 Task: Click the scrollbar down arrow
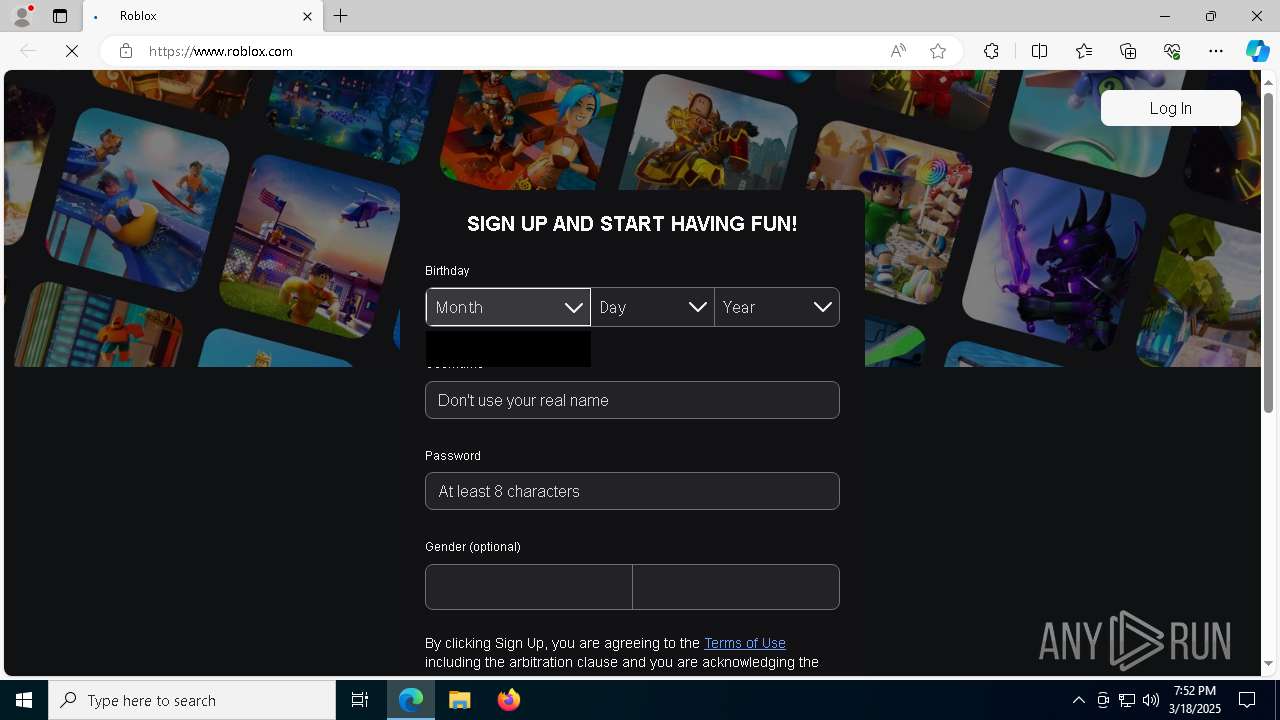point(1268,663)
